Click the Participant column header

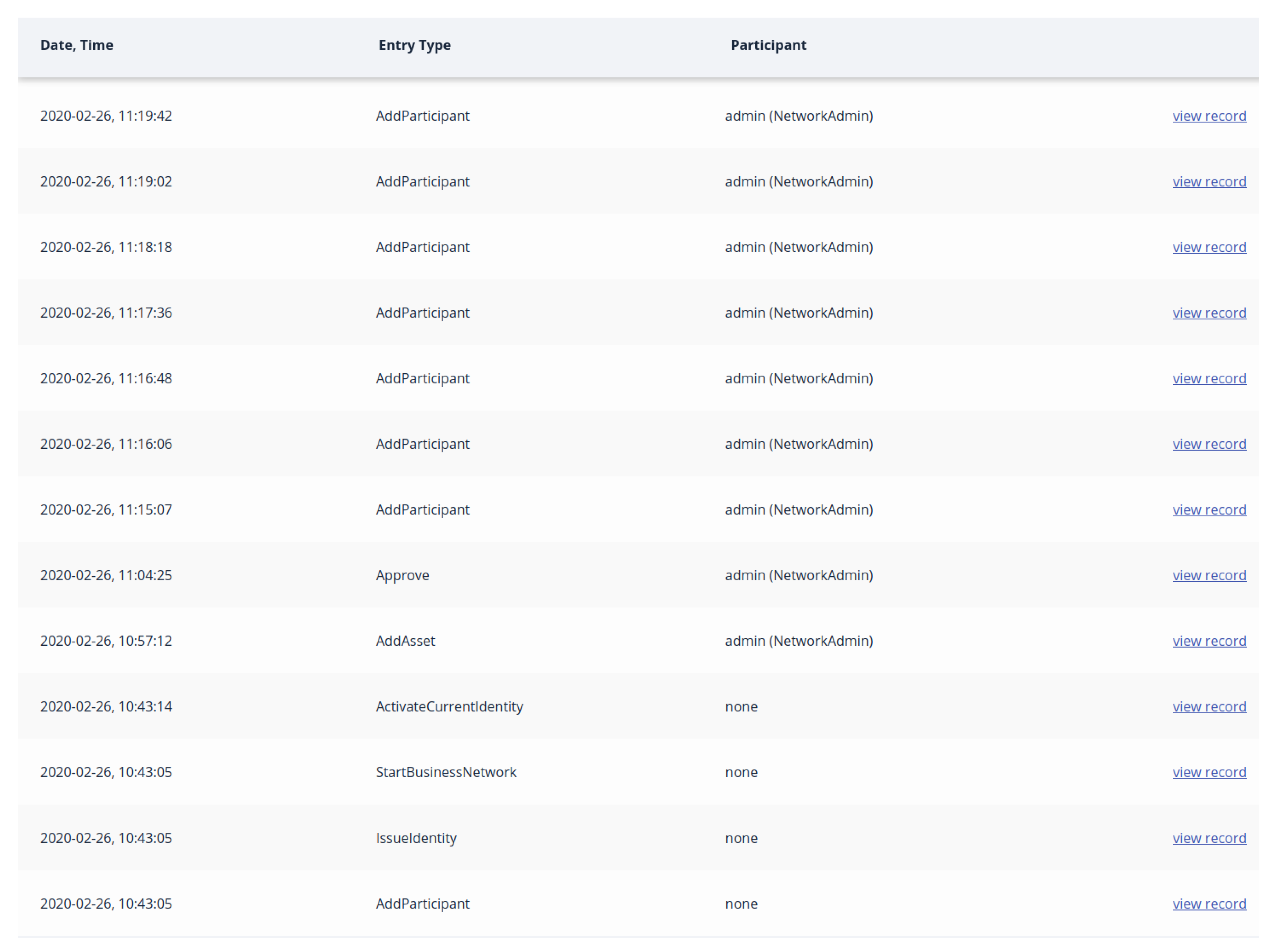click(x=768, y=46)
